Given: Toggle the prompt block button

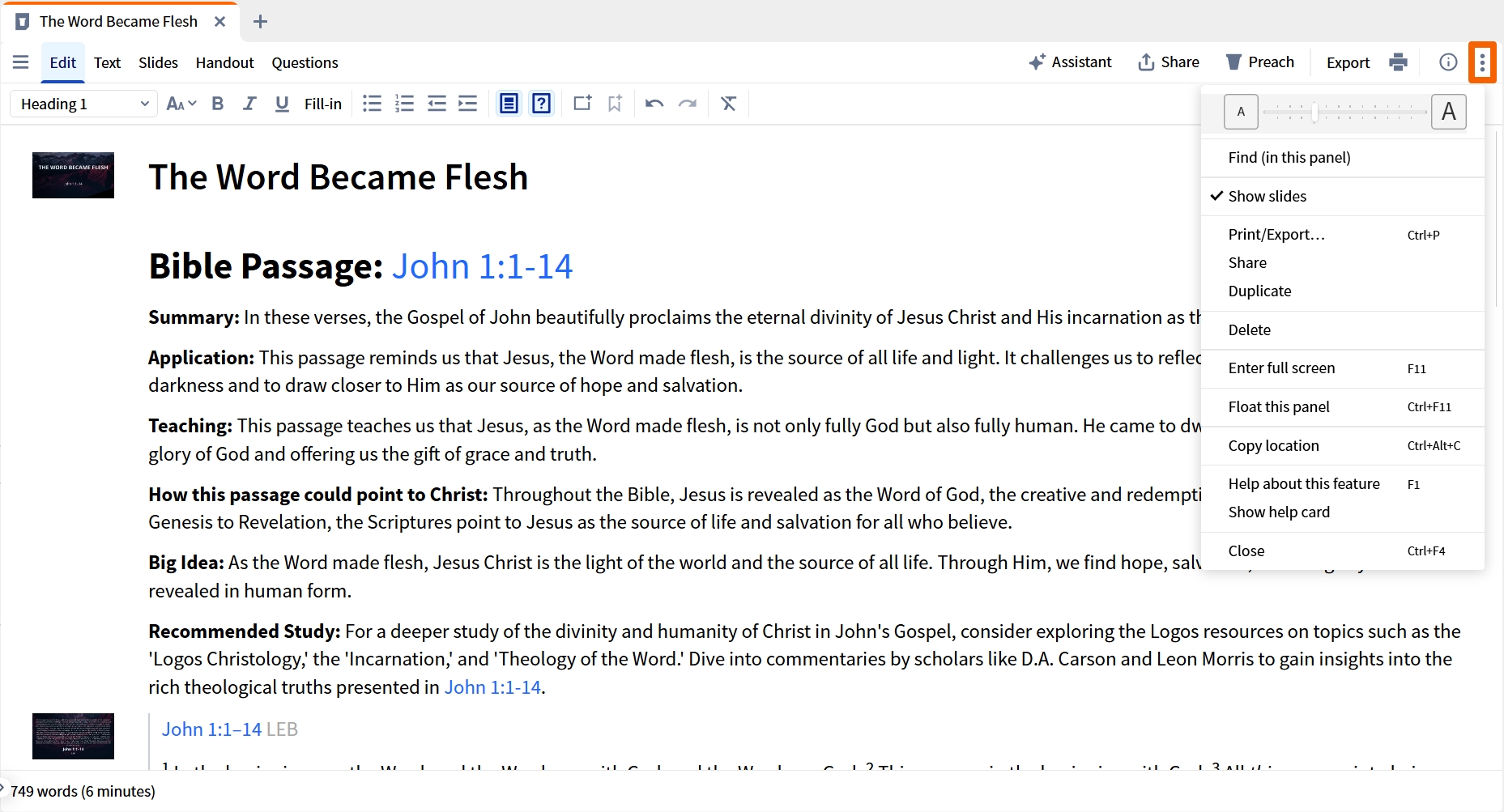Looking at the screenshot, I should [509, 104].
